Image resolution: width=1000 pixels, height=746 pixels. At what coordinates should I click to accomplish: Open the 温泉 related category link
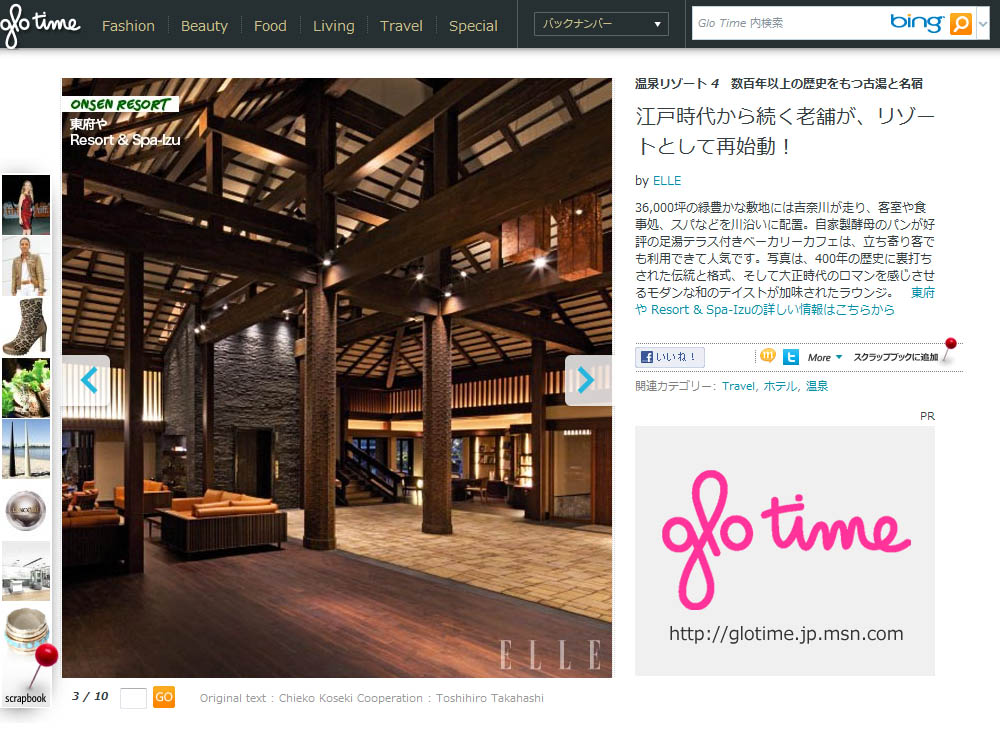pyautogui.click(x=817, y=386)
